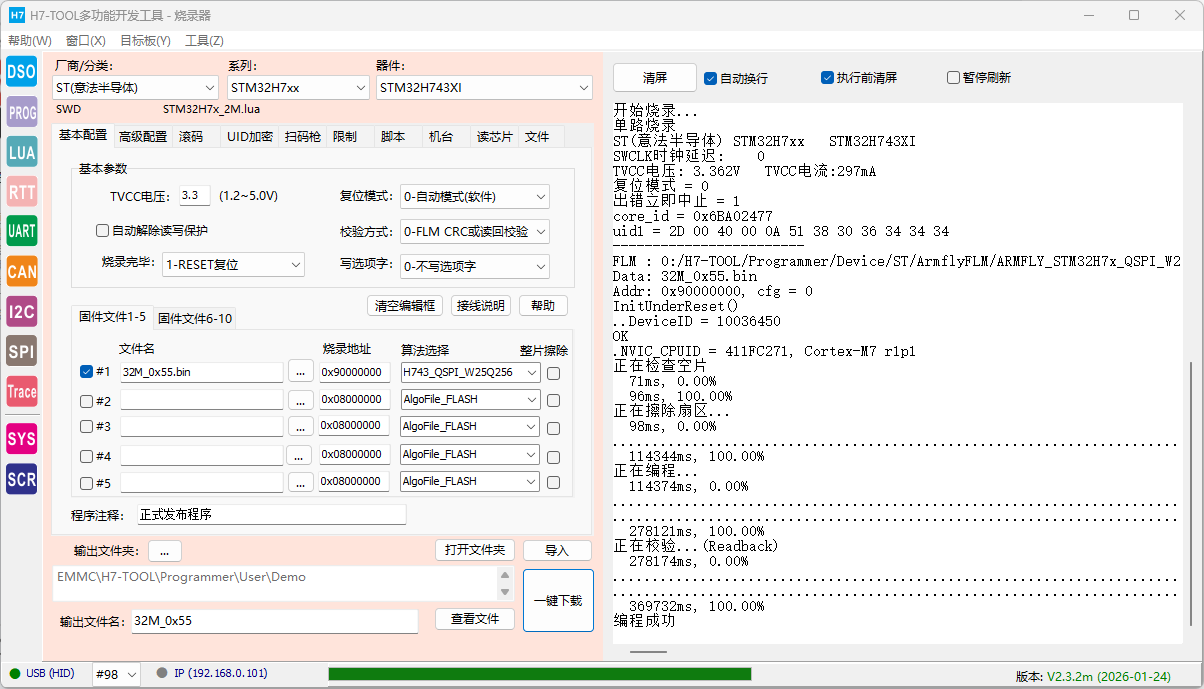
Task: Open the 目标板(Y) menu
Action: point(145,41)
